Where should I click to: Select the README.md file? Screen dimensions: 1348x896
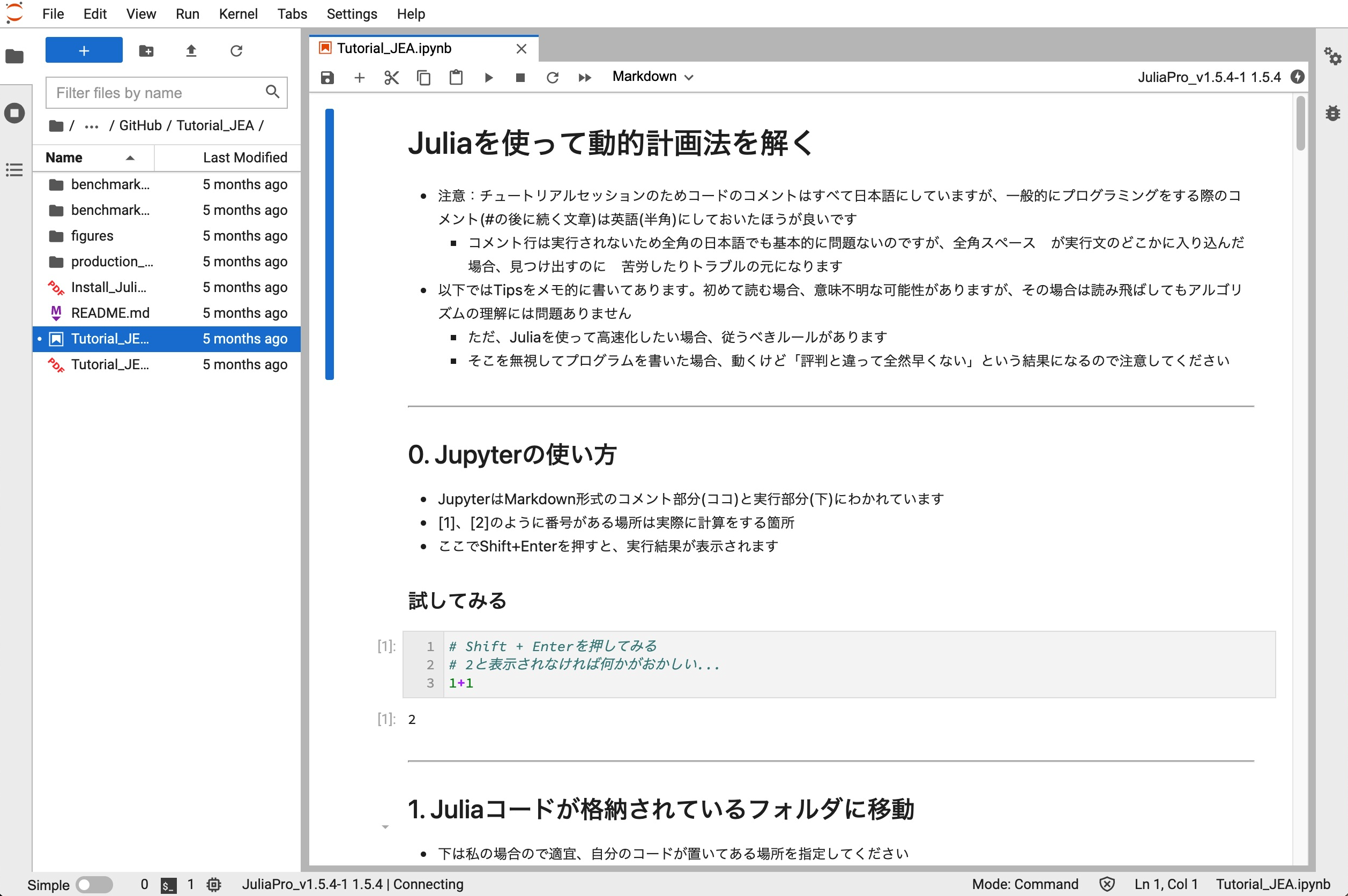167,313
